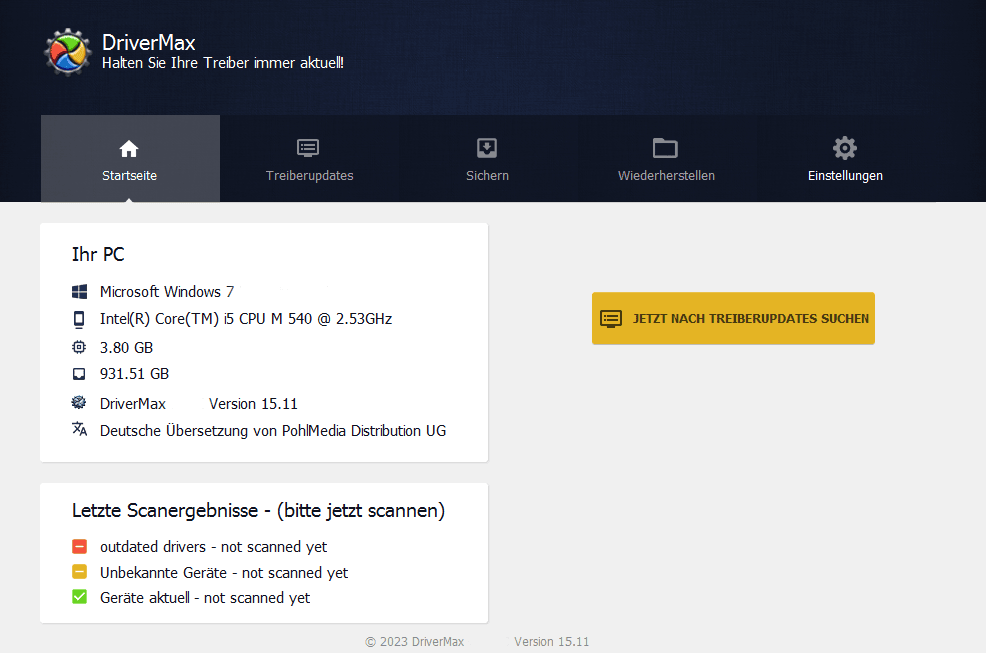Viewport: 986px width, 653px height.
Task: Click '© 2023 DriverMax' in the footer
Action: coord(414,642)
